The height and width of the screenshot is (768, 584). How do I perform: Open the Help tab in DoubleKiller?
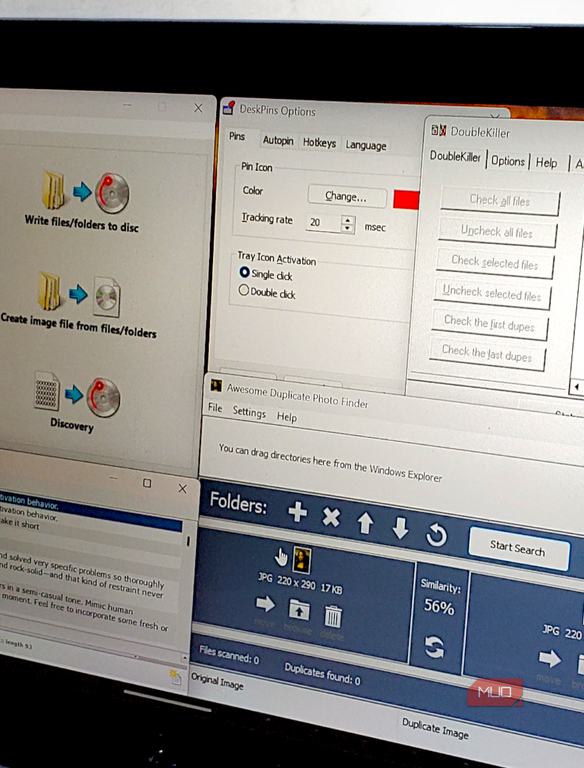[546, 163]
